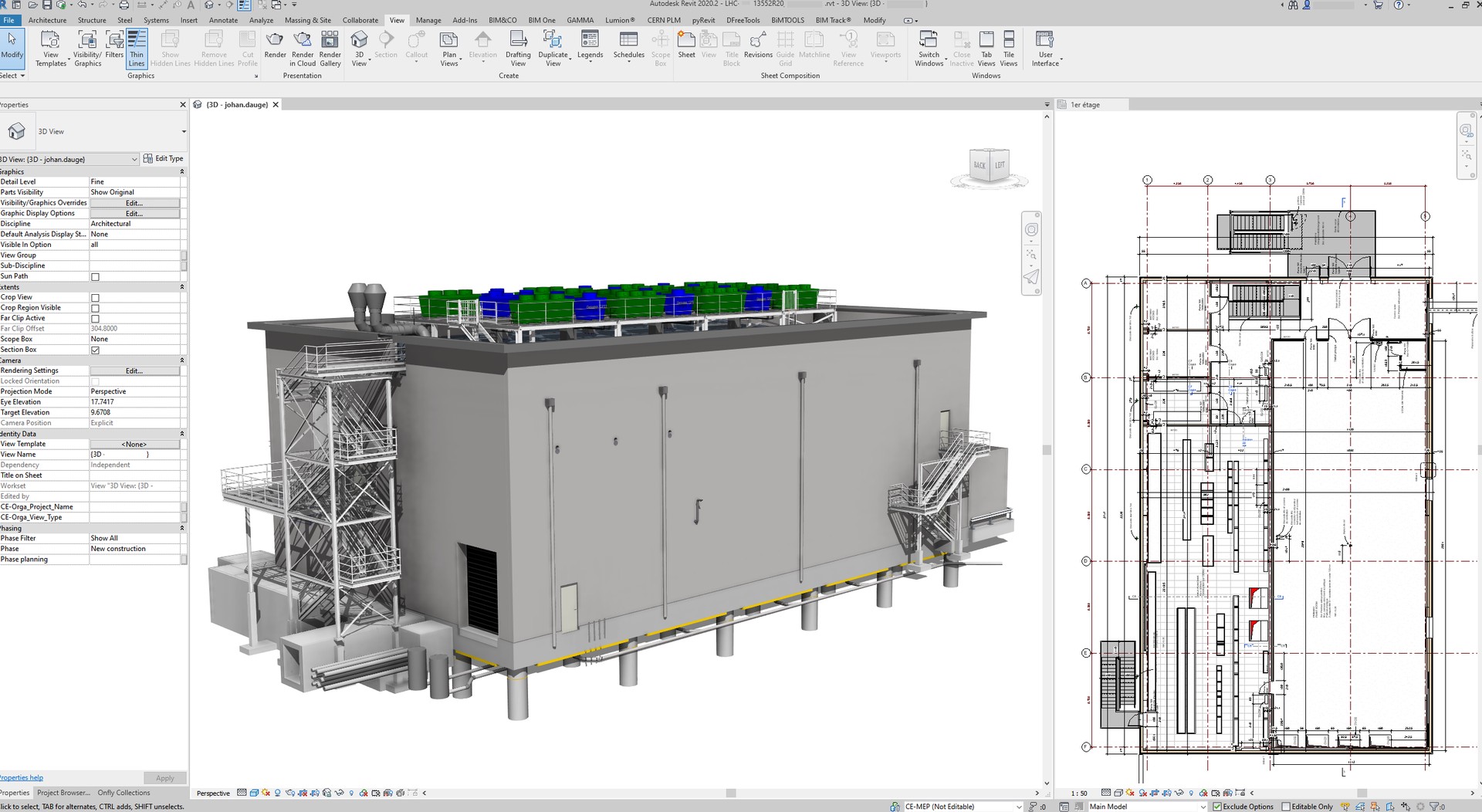Activate the Scope Box tool
The width and height of the screenshot is (1482, 812).
660,46
